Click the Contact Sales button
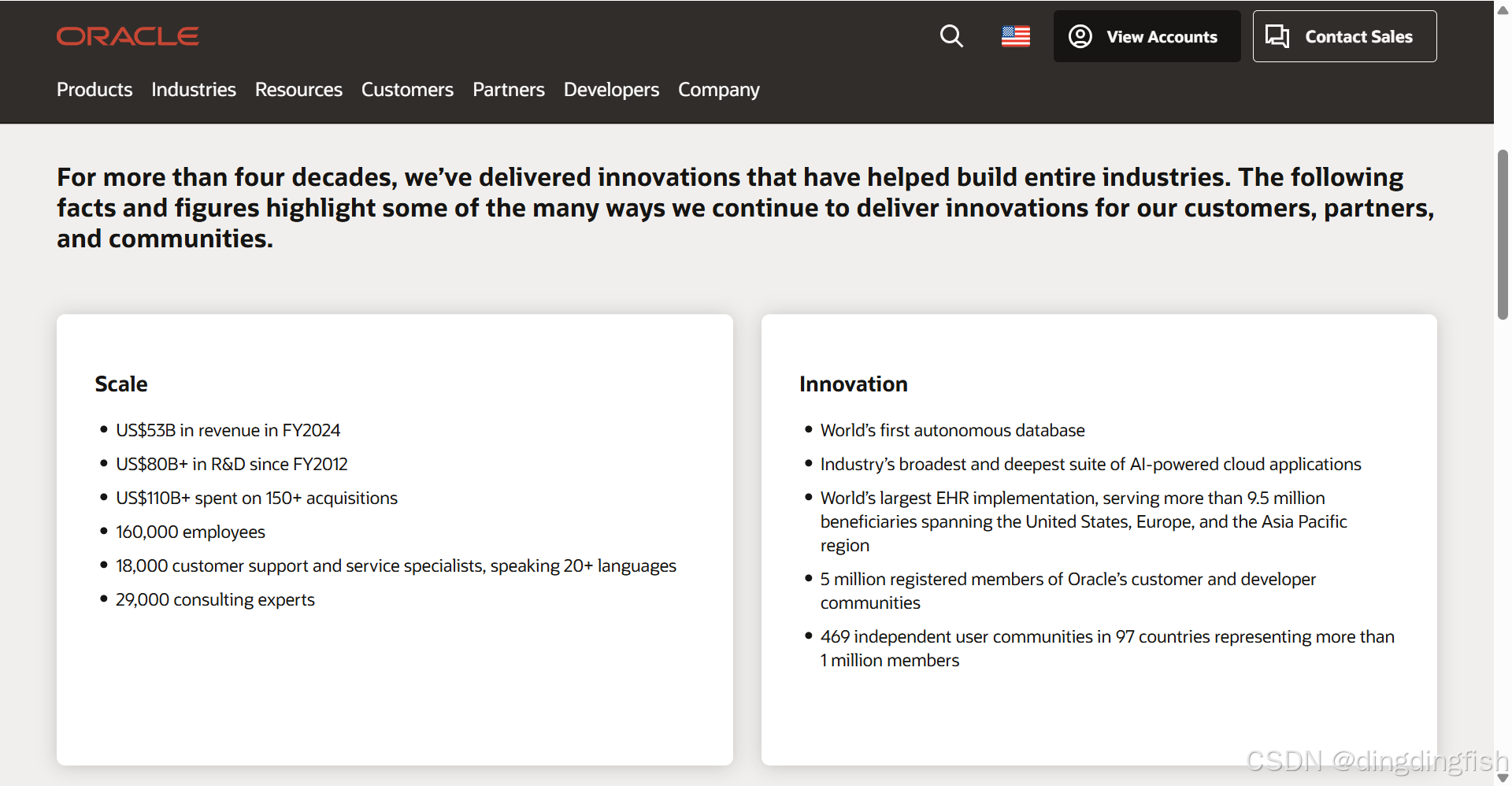 click(1344, 36)
